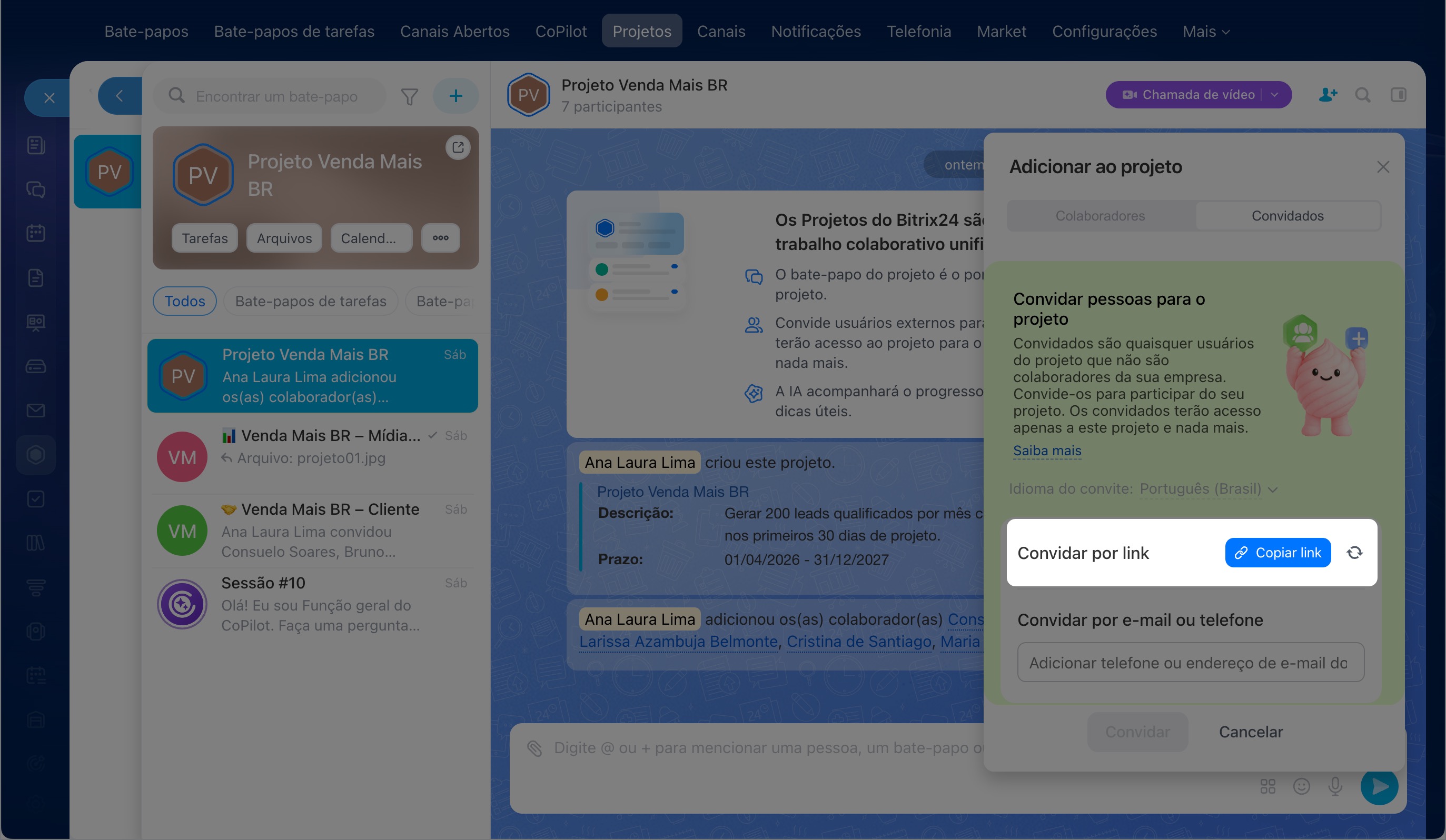
Task: Open Configurações in the top menu
Action: click(1105, 31)
